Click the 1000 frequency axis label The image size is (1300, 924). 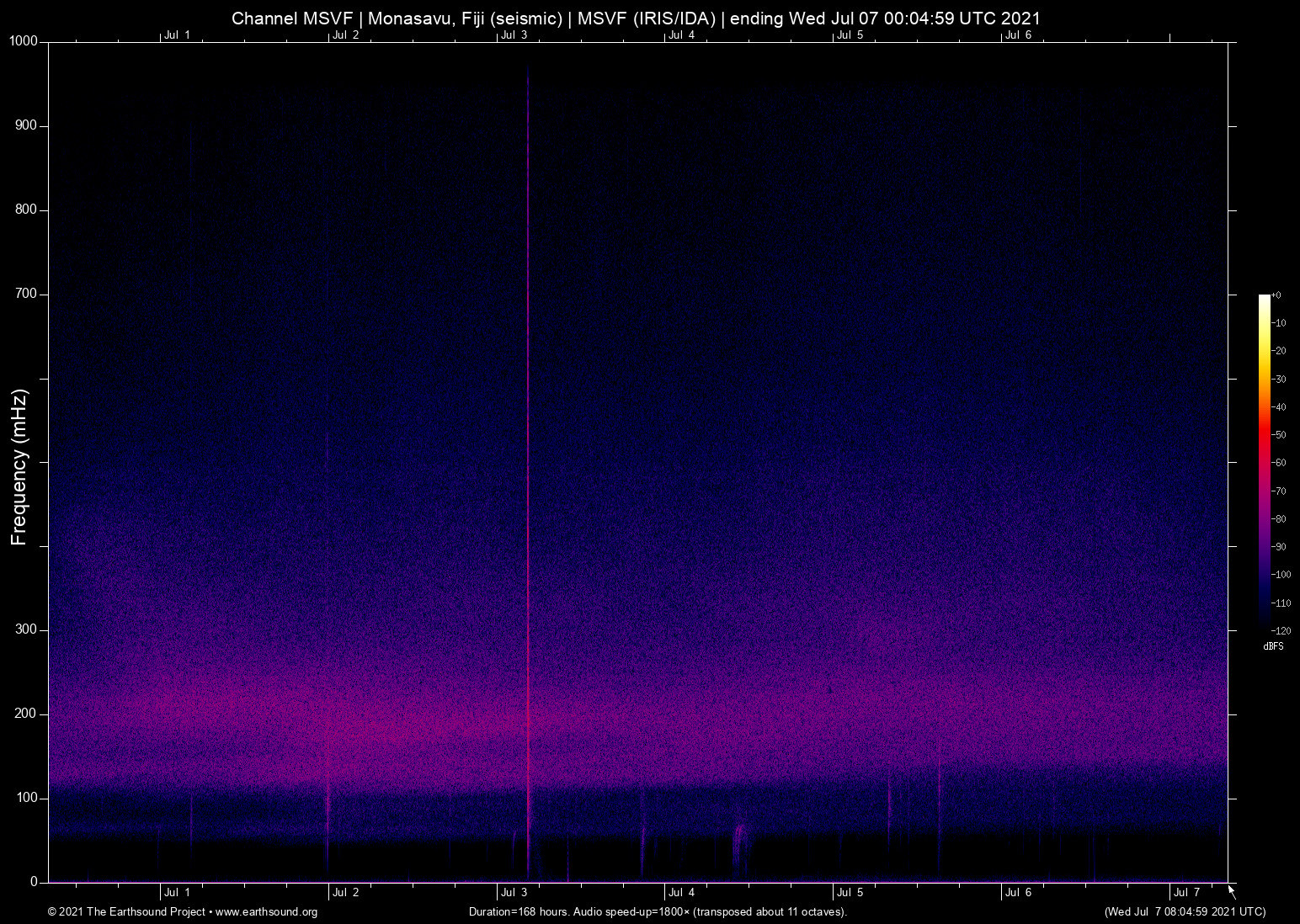point(24,41)
